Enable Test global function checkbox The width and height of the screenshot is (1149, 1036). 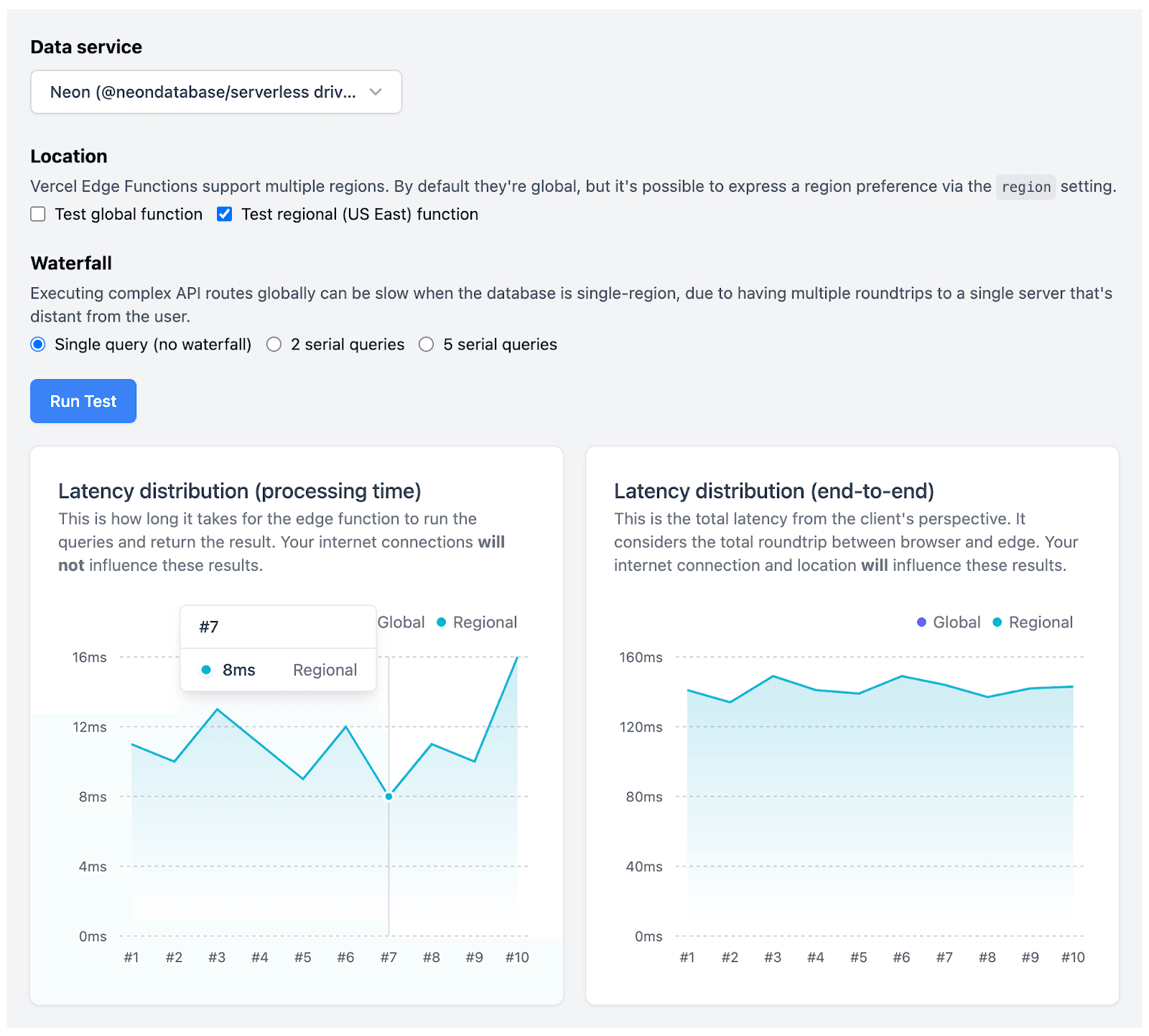tap(38, 214)
